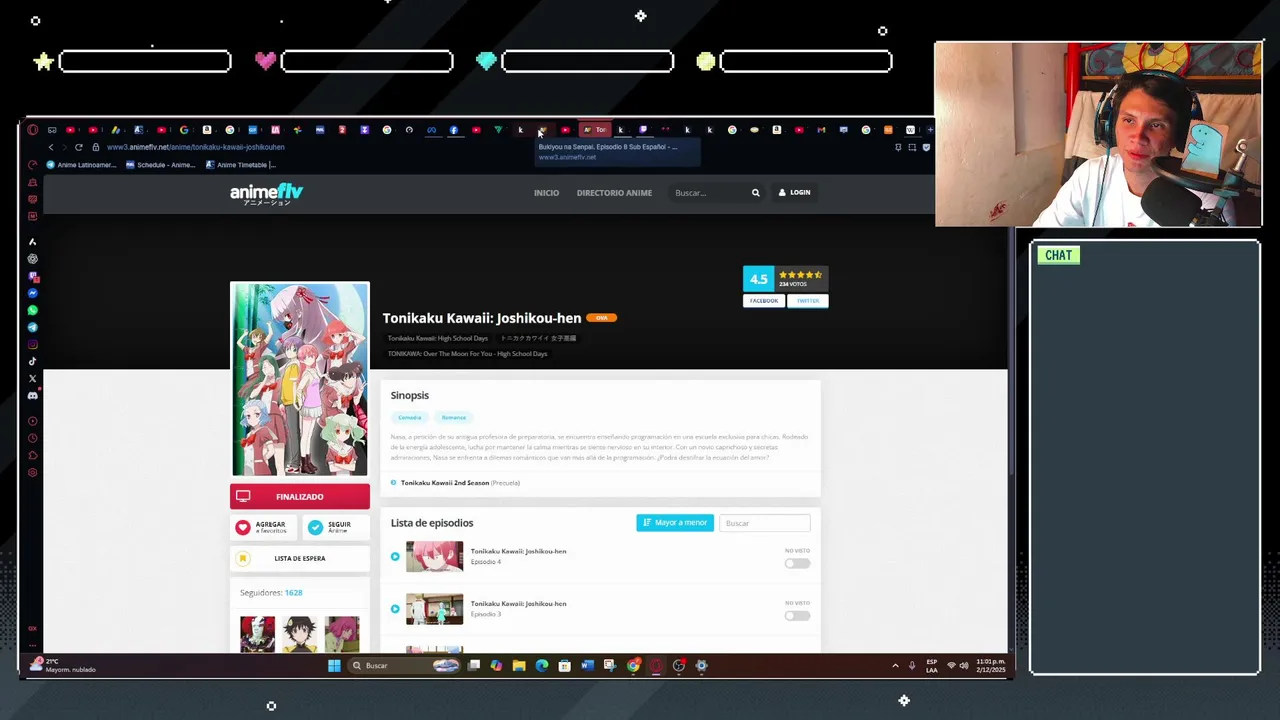The image size is (1280, 720).
Task: Click the LOGIN button
Action: coord(795,193)
